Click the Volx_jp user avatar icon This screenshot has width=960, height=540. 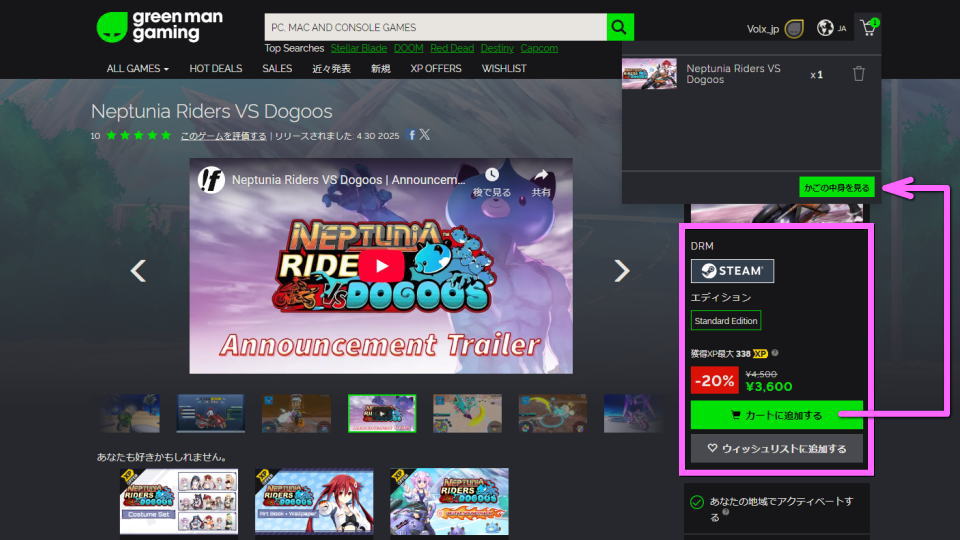coord(794,29)
